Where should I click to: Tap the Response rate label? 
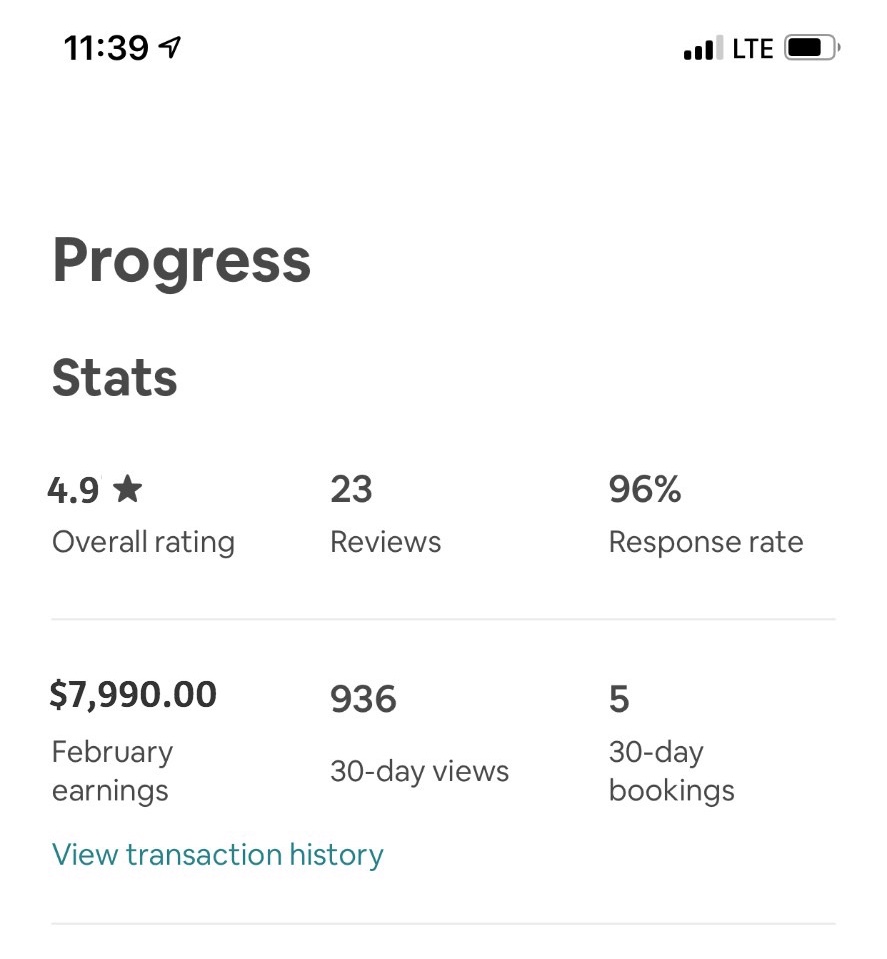[706, 542]
